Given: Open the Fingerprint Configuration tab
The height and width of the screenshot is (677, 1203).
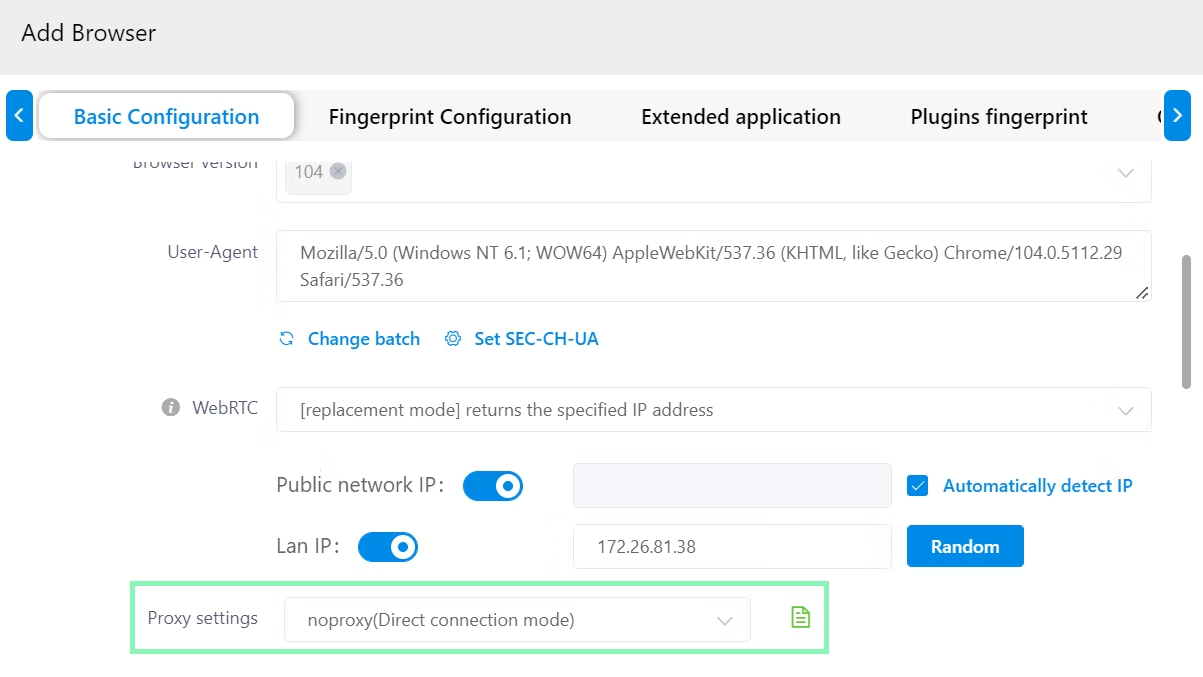Looking at the screenshot, I should pos(450,117).
